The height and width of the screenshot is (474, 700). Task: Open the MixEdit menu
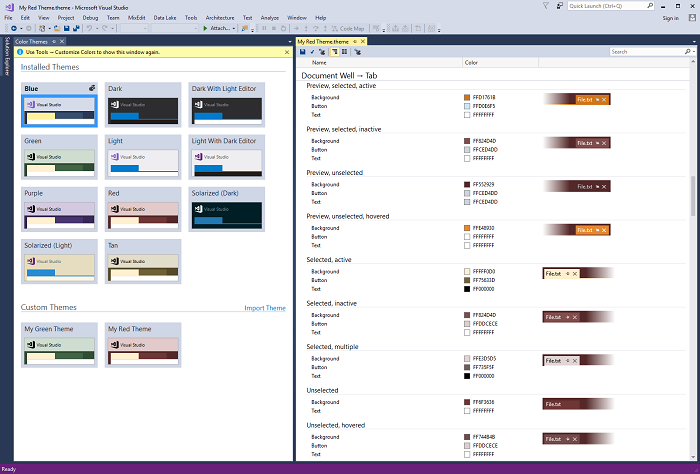pyautogui.click(x=137, y=18)
